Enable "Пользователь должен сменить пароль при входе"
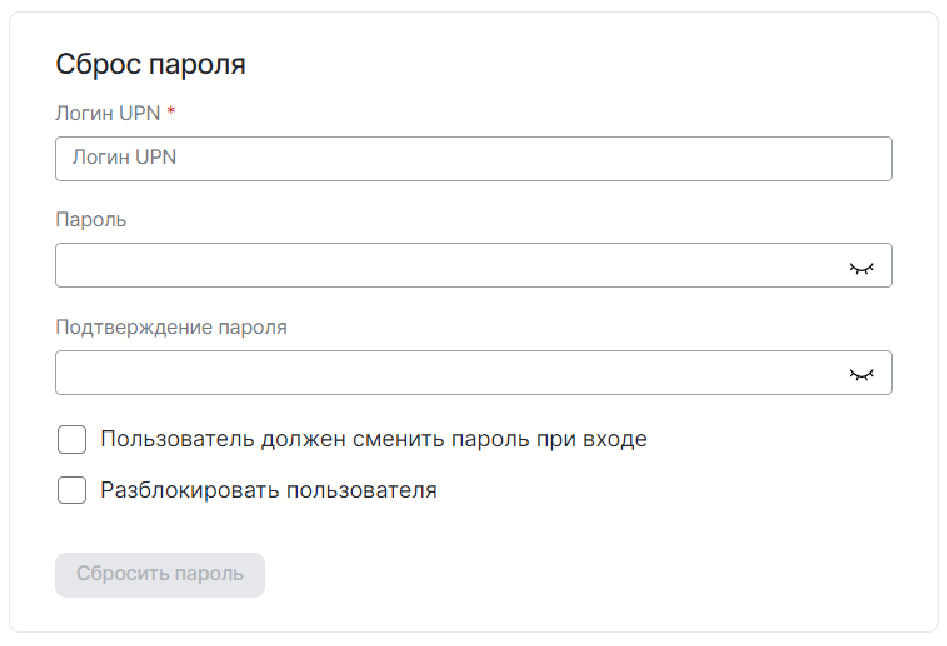Viewport: 947px width, 646px height. tap(72, 439)
